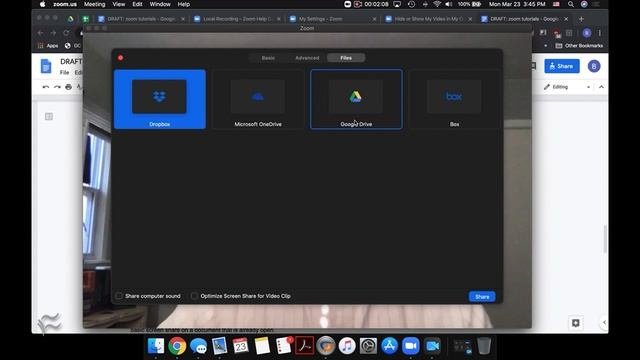Open Calendar from the Dock
The height and width of the screenshot is (360, 640).
pos(240,346)
